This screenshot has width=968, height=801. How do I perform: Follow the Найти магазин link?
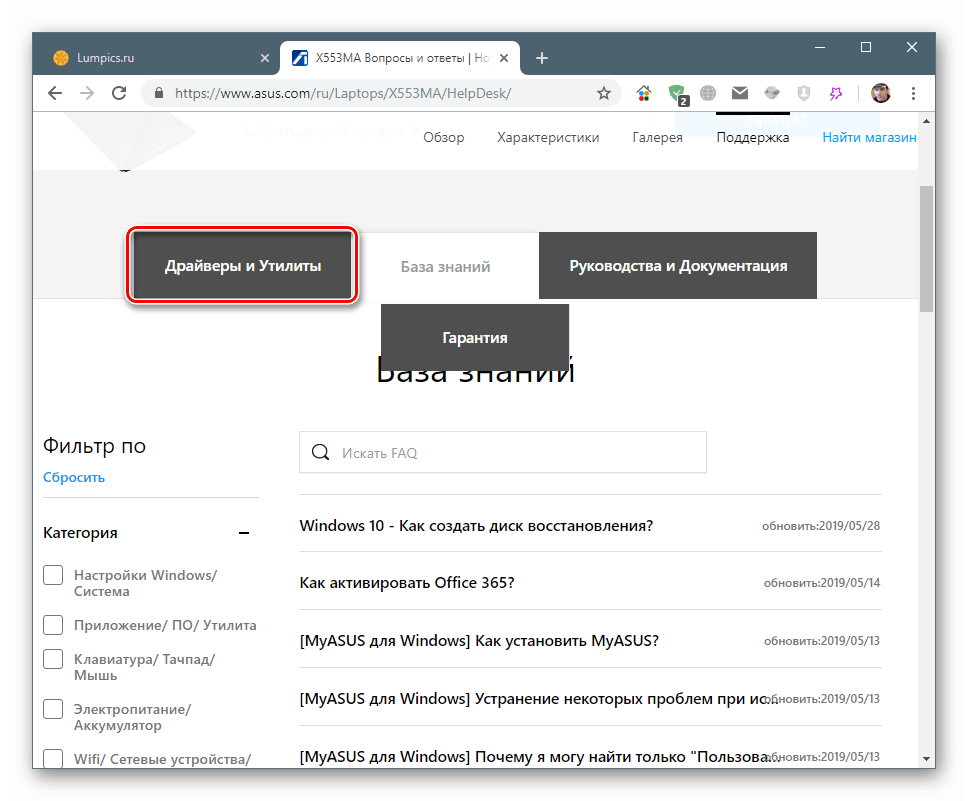point(869,137)
